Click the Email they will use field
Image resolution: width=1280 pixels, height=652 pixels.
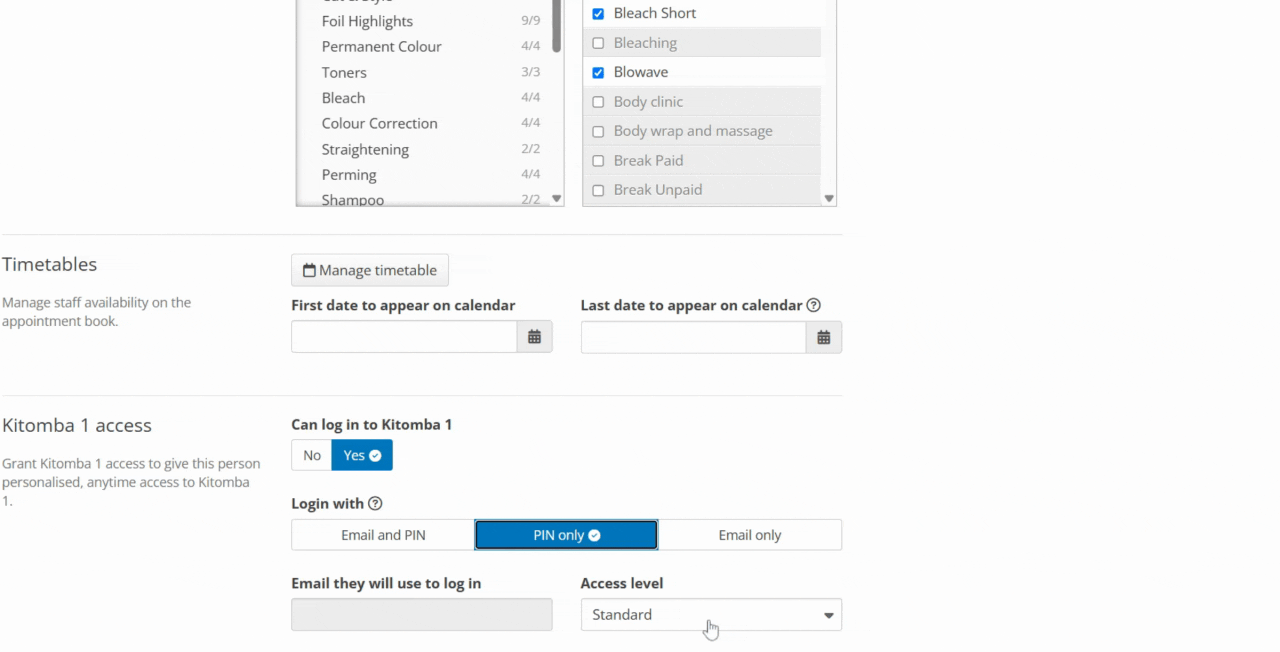[421, 614]
